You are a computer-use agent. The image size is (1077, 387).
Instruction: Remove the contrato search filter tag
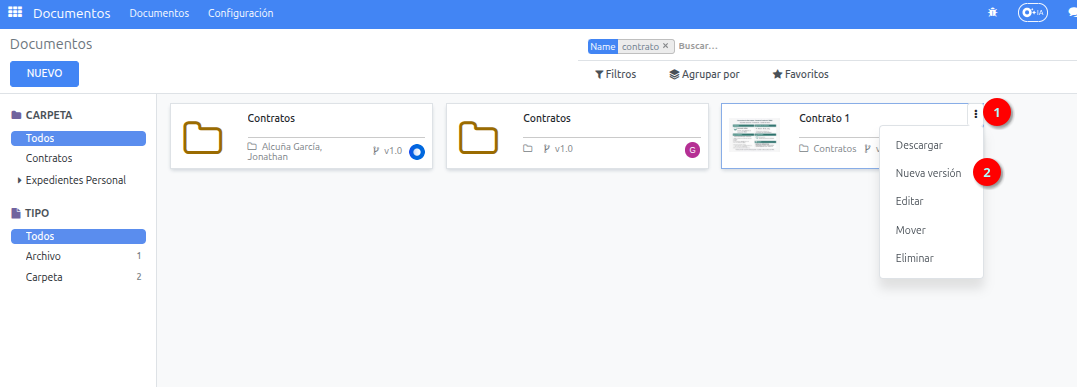coord(665,46)
